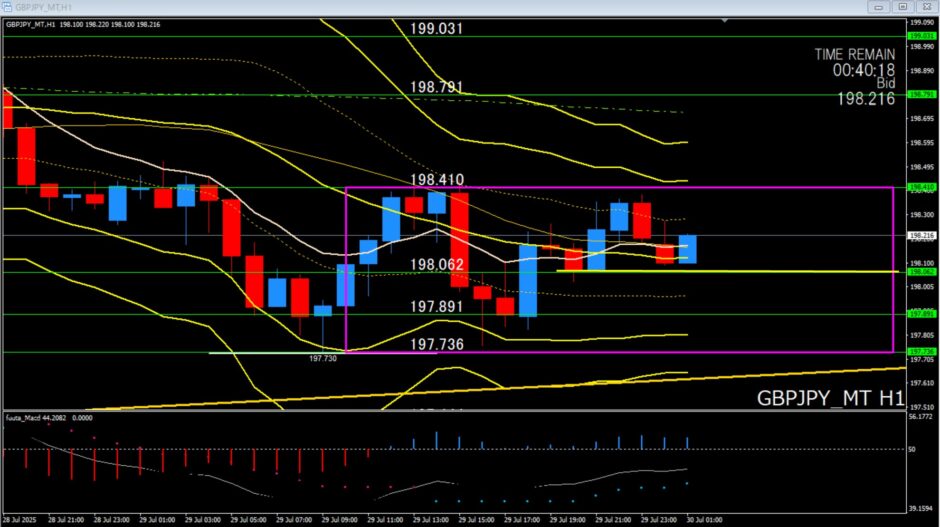The width and height of the screenshot is (940, 527).
Task: Close the GBPJPY_MT,H1 chart window
Action: point(925,6)
